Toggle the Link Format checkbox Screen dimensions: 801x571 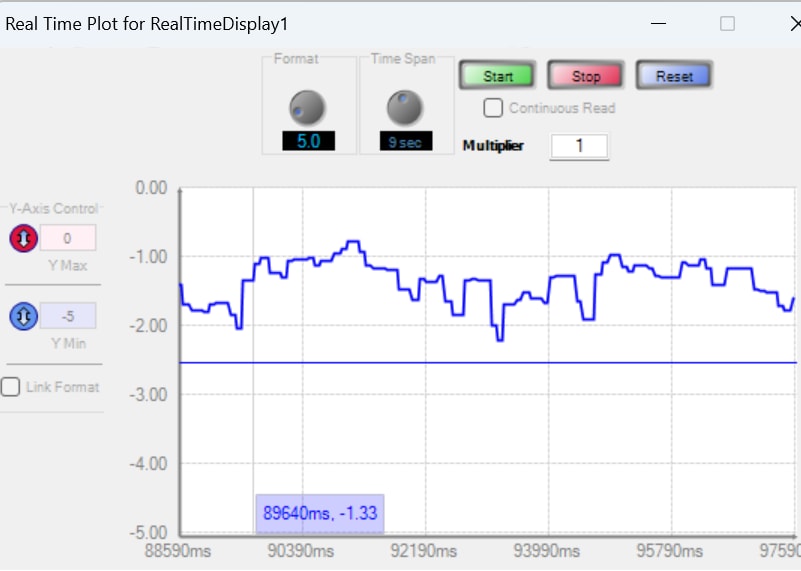[10, 387]
